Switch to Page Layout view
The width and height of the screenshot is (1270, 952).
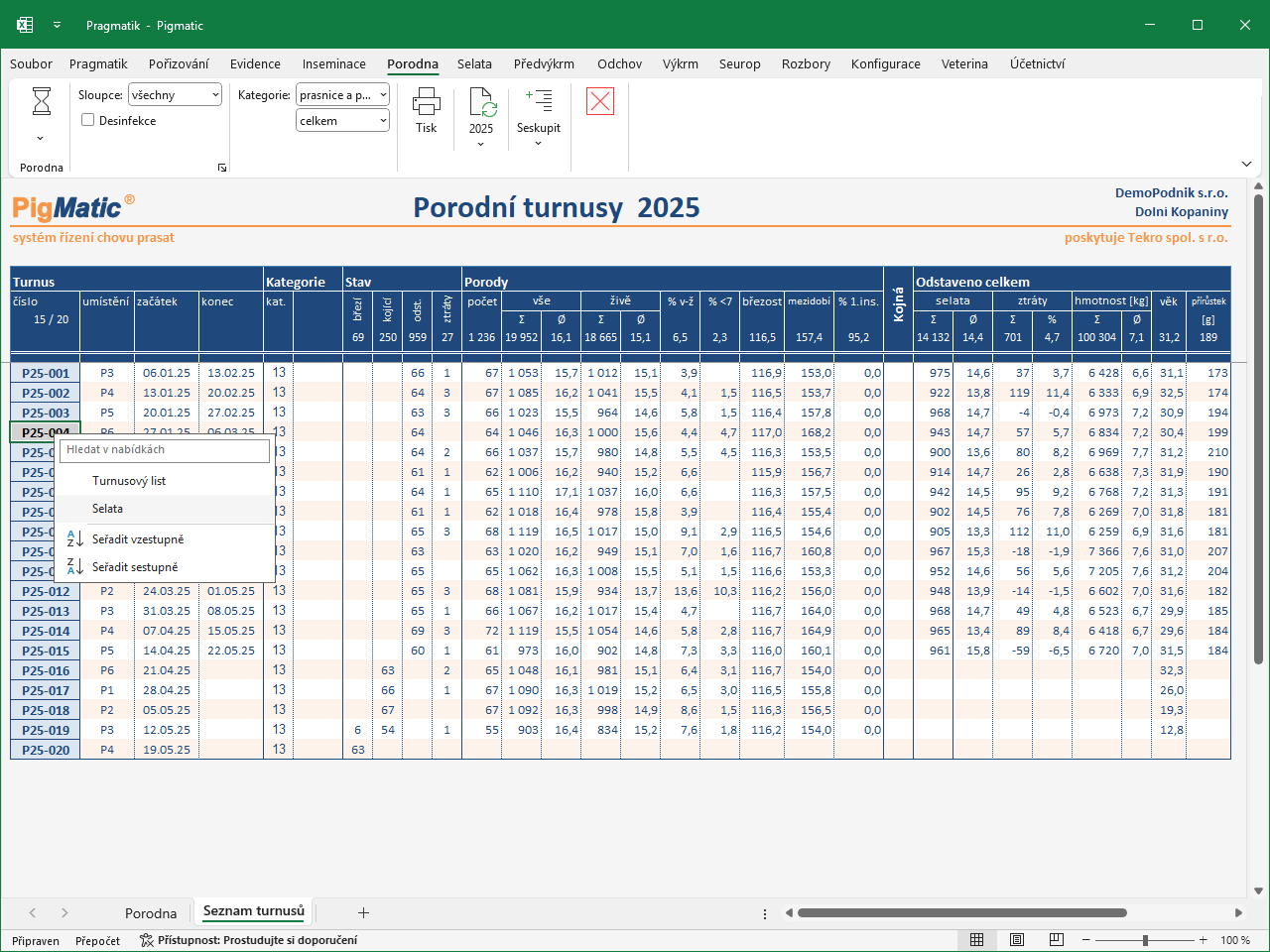click(1017, 940)
